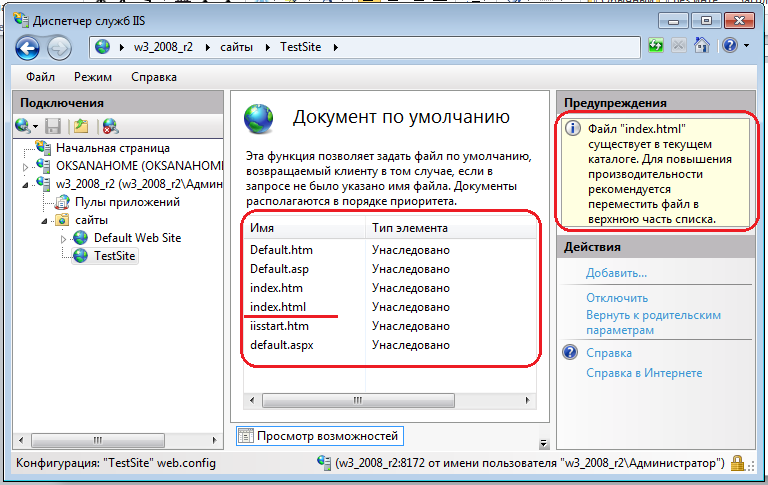Select iisstart.htm in the document list
This screenshot has height=485, width=768.
[279, 326]
